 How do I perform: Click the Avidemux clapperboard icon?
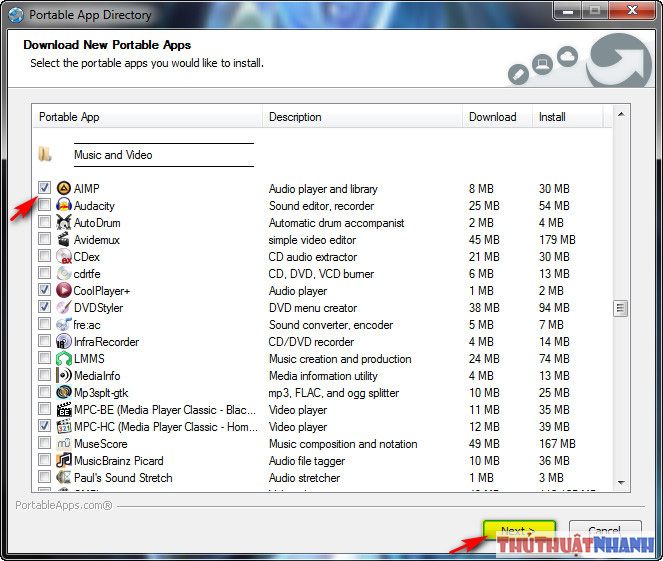63,239
